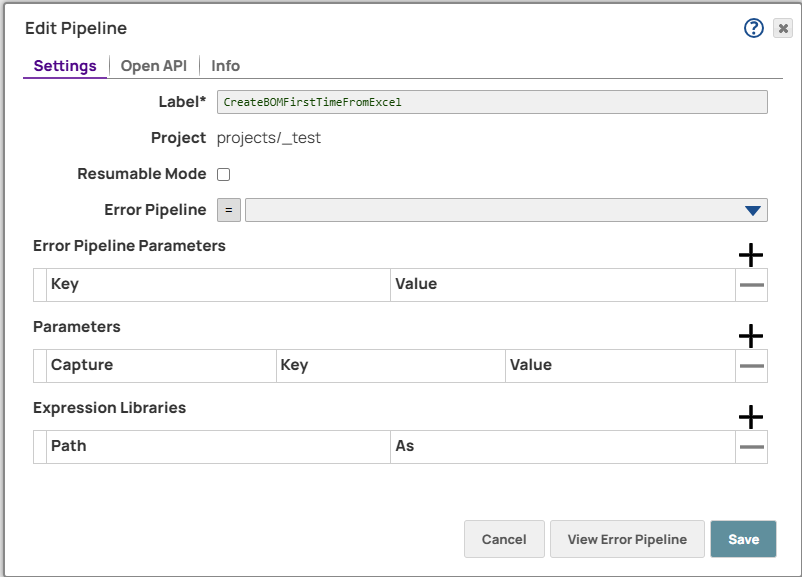Close the Edit Pipeline dialog
Viewport: 802px width, 577px height.
(x=783, y=28)
